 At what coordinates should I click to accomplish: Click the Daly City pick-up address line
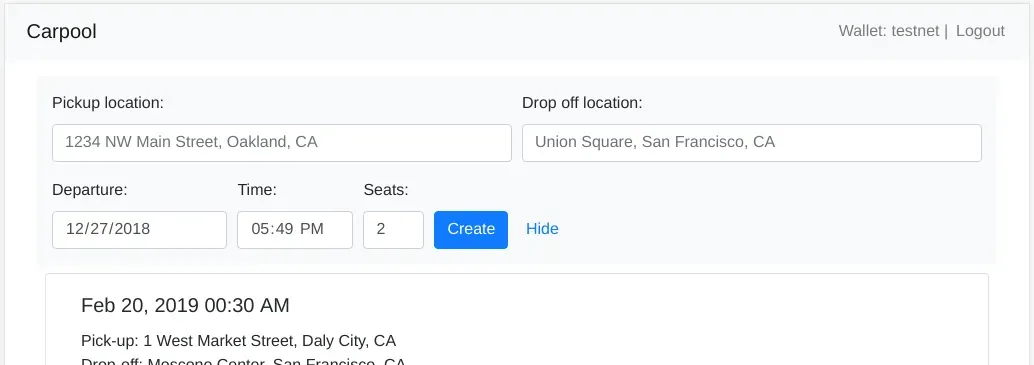(x=239, y=341)
